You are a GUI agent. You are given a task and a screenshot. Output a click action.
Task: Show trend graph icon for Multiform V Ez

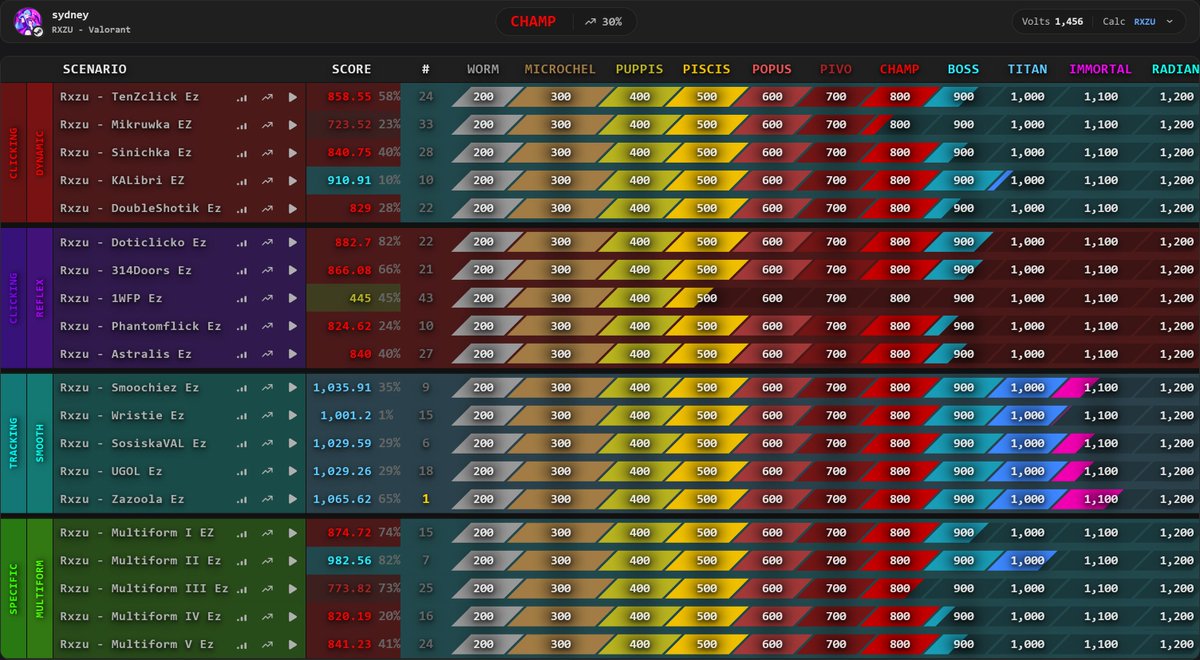(267, 645)
